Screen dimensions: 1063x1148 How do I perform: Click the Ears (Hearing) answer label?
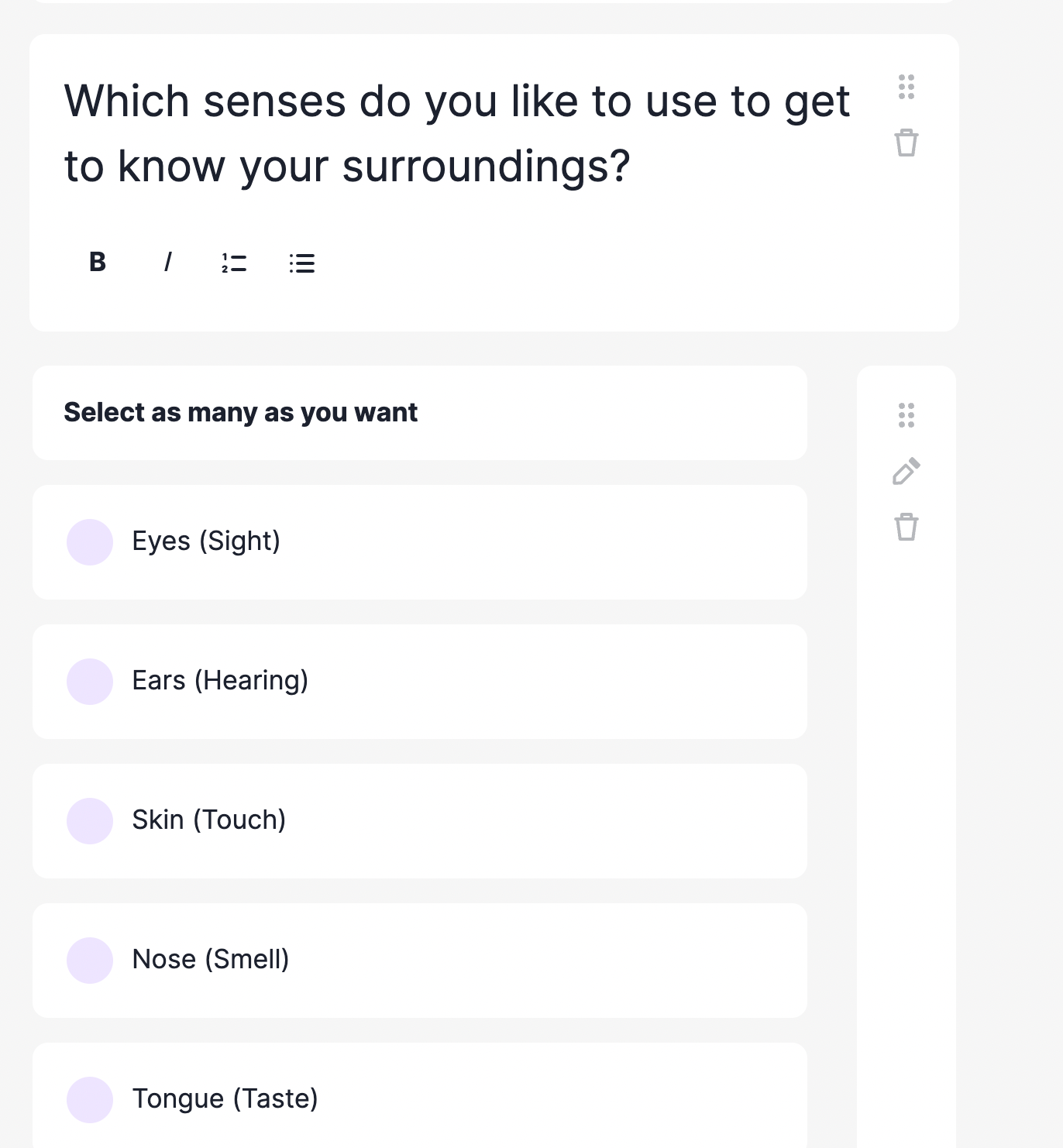220,681
